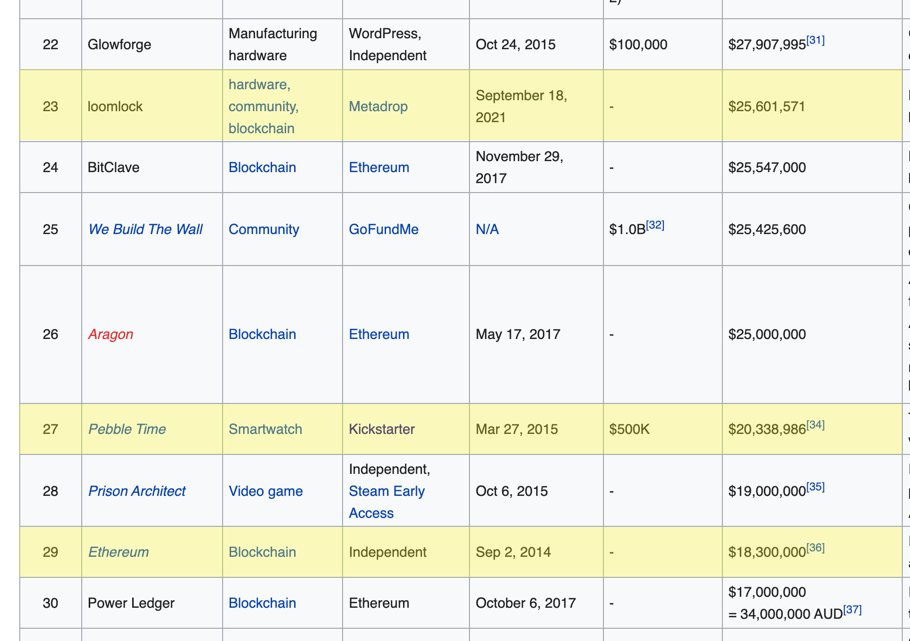Click Blockchain category in BitClave row
This screenshot has height=641, width=910.
pyautogui.click(x=262, y=167)
